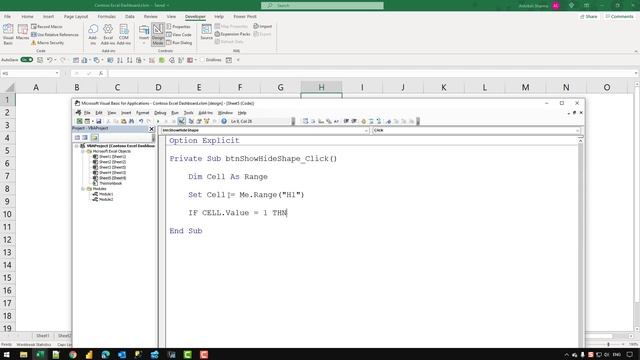
Task: Click Share button in Excel
Action: (589, 16)
